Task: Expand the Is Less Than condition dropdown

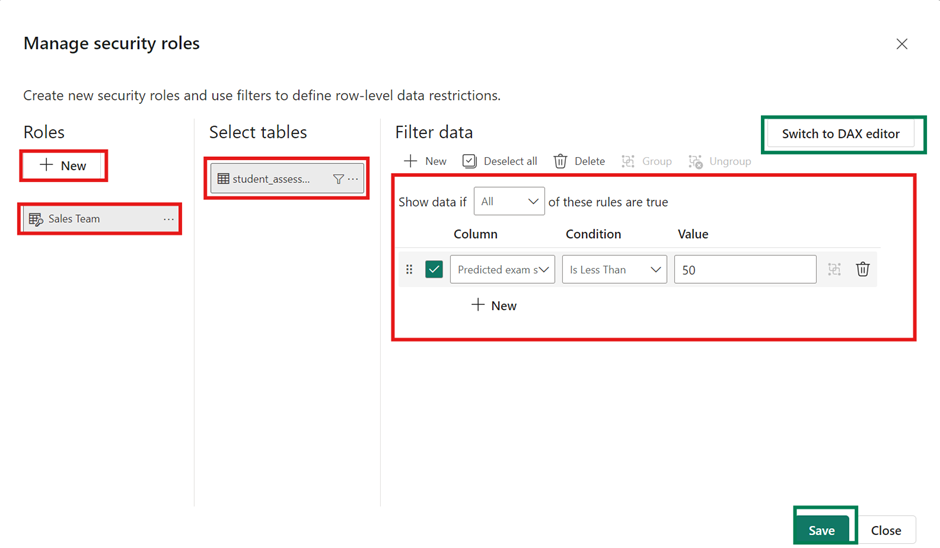Action: click(614, 269)
